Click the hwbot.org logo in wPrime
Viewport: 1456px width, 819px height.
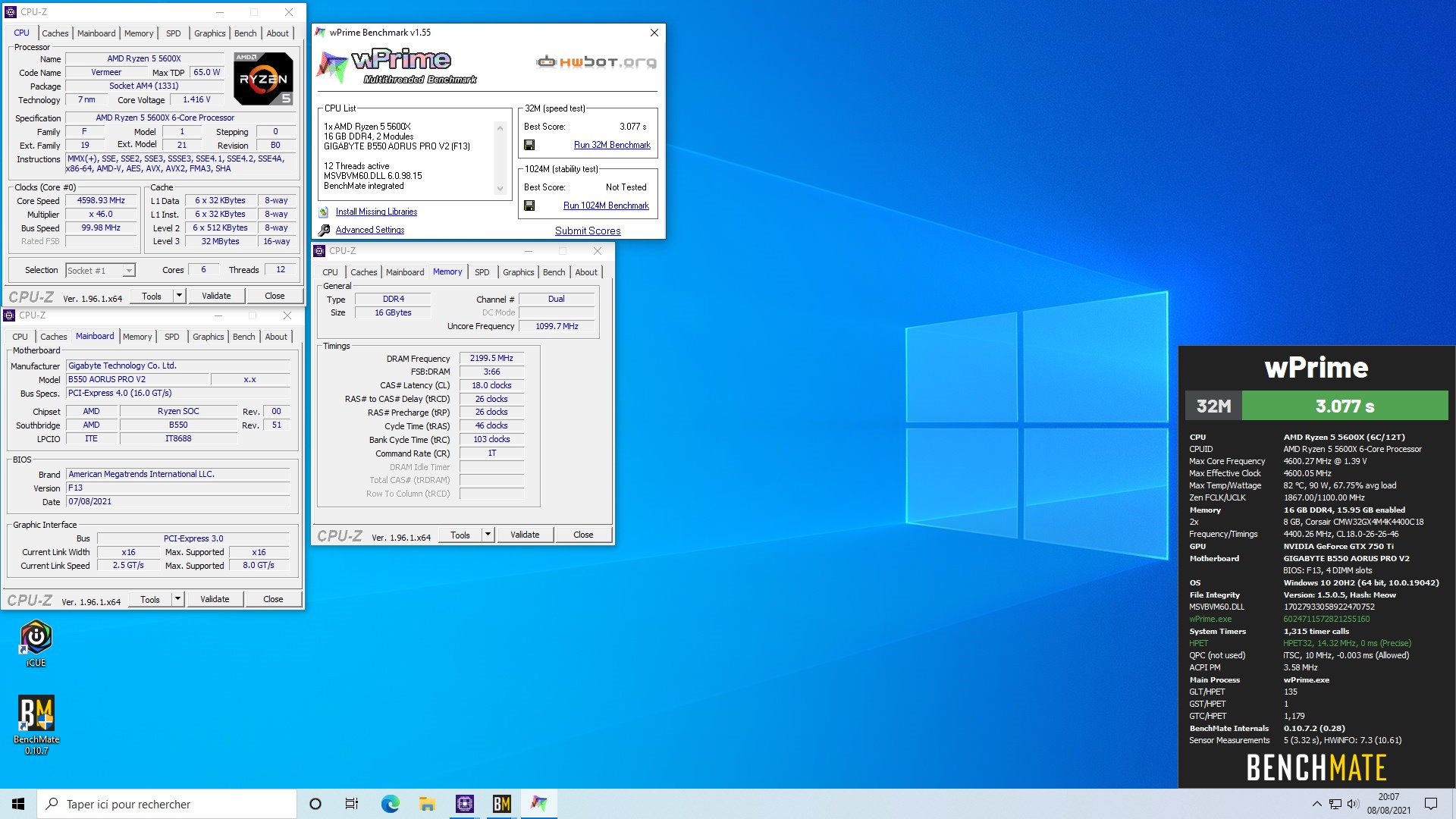pos(596,62)
